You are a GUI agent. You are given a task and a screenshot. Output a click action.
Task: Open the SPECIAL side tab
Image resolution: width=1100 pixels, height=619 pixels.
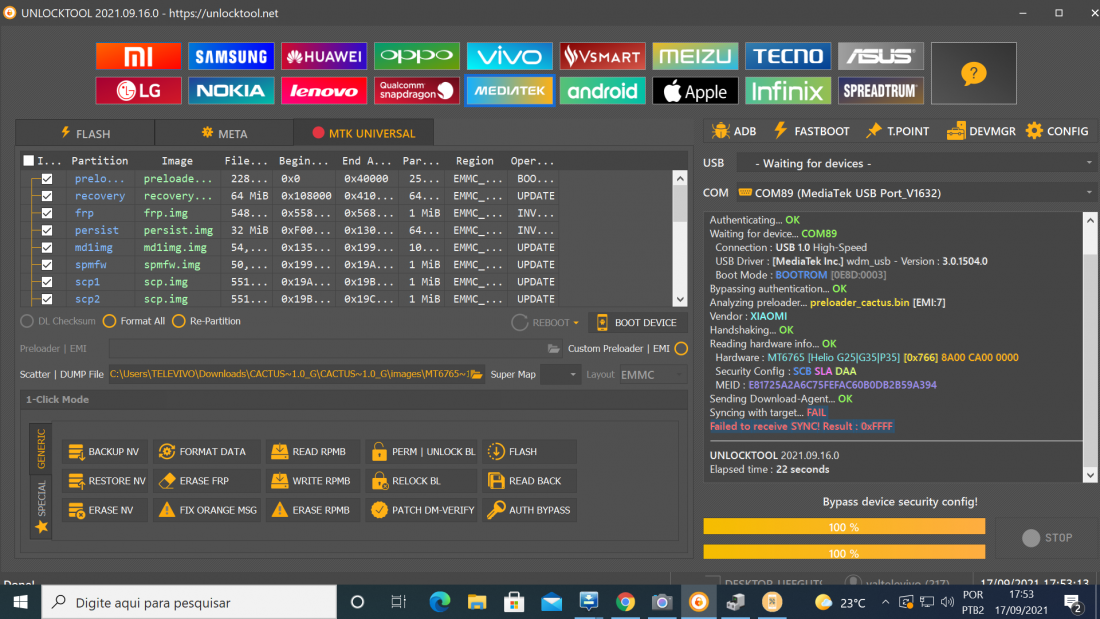(x=41, y=506)
